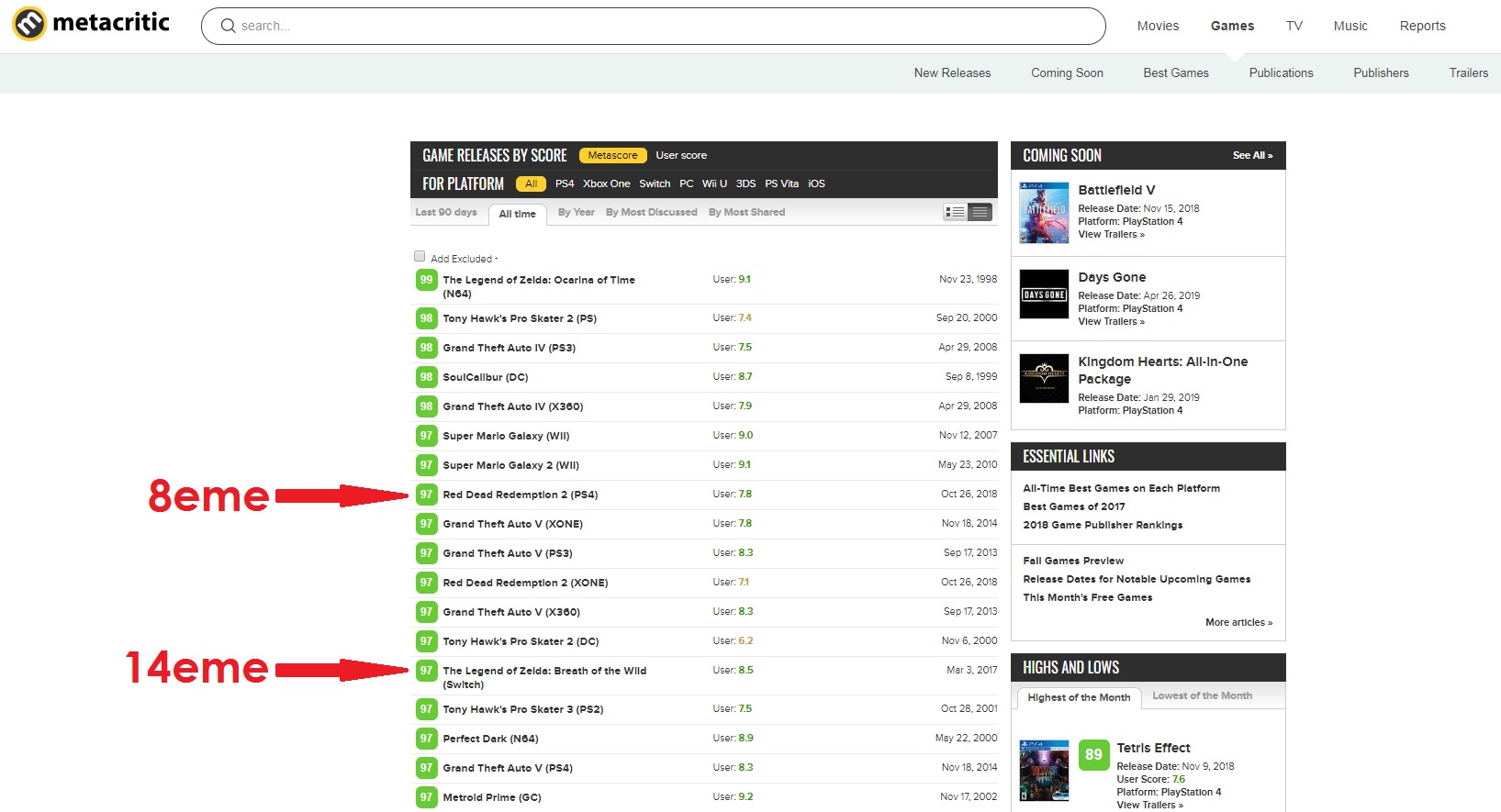Open 2018 Game Publisher Rankings link
Image resolution: width=1501 pixels, height=812 pixels.
(1103, 526)
